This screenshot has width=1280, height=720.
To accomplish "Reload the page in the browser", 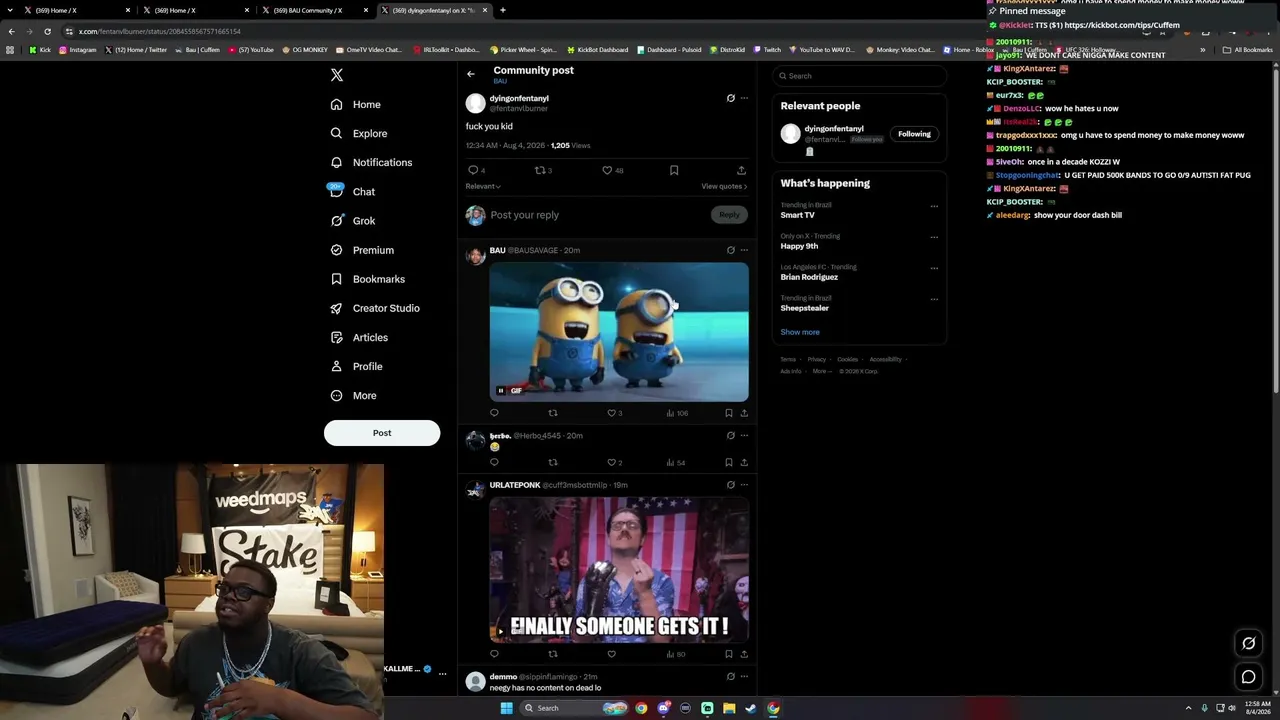I will tap(47, 31).
